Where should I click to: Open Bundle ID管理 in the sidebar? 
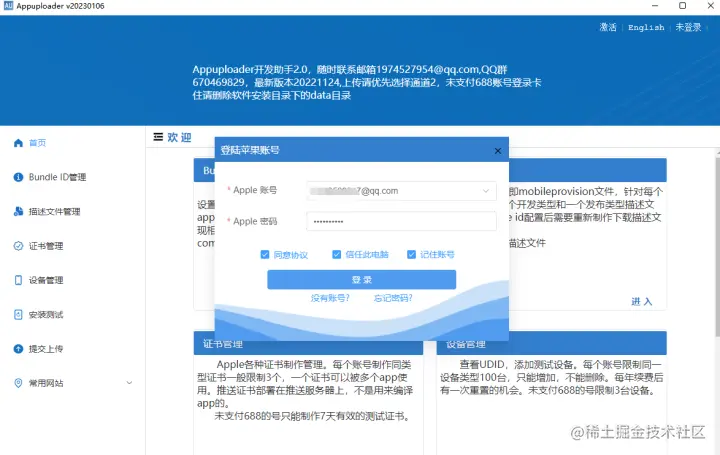(57, 177)
